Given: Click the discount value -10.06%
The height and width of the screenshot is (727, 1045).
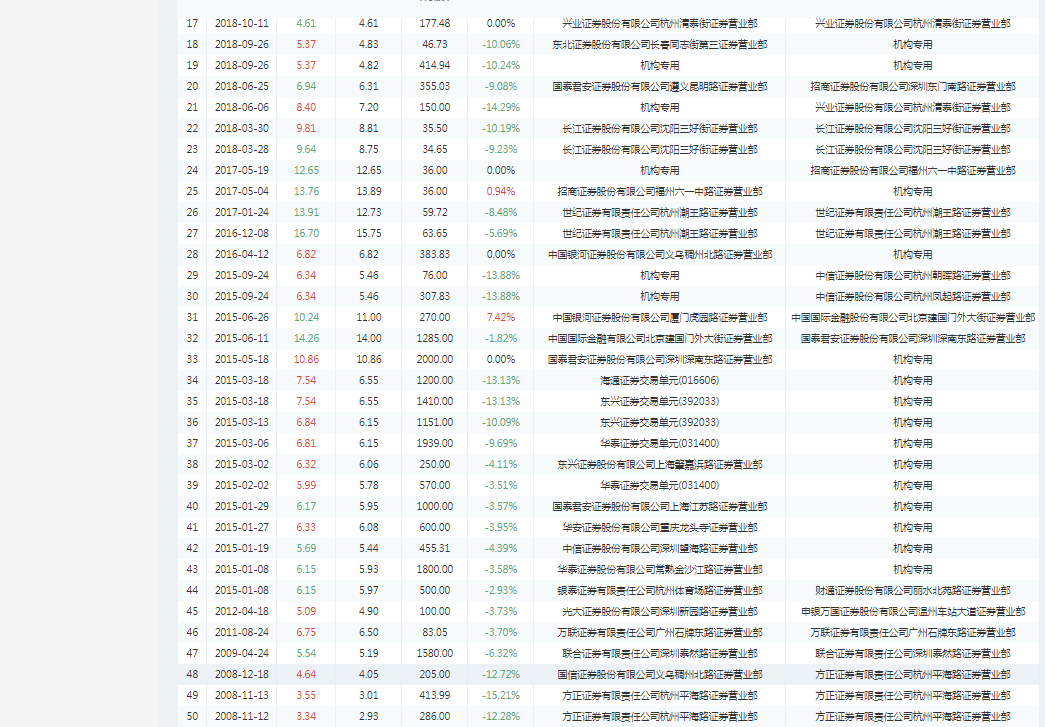Looking at the screenshot, I should pyautogui.click(x=501, y=44).
